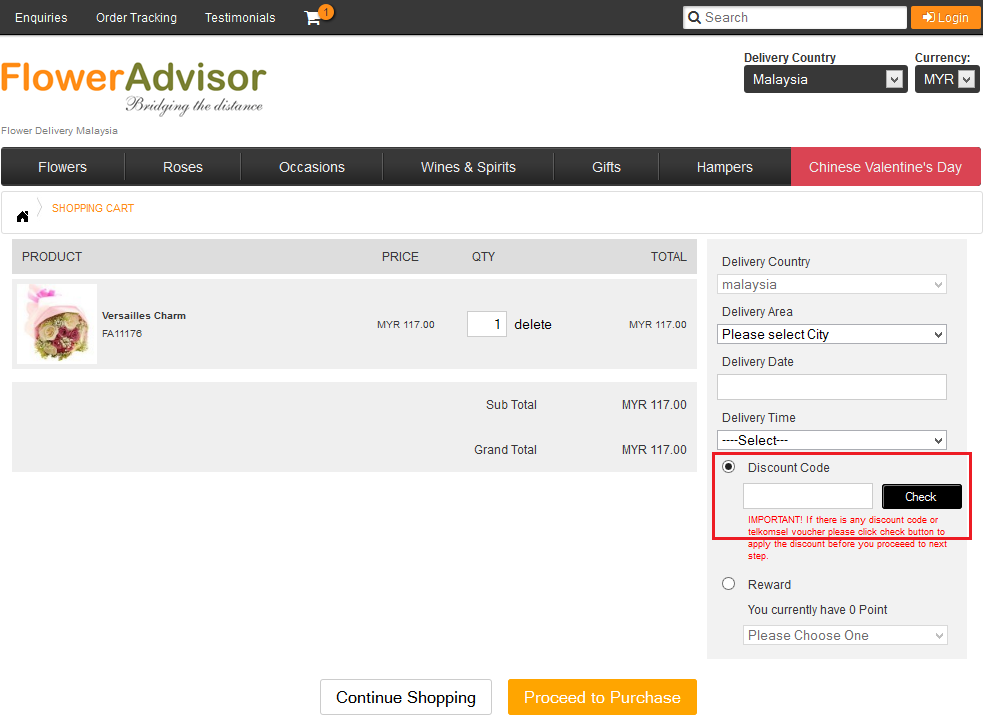Open the Please Choose One reward dropdown

click(845, 635)
